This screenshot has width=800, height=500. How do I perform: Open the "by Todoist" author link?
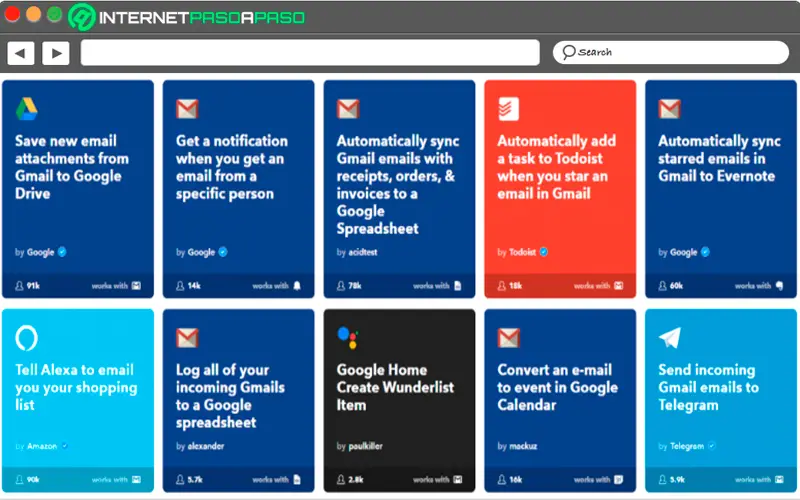523,252
